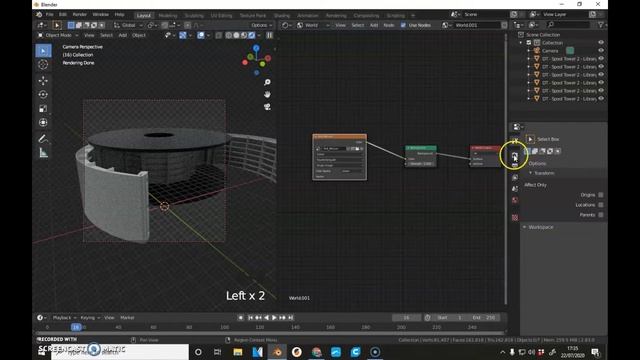Open Output properties tab in Properties editor
Screen dimensions: 640x360
coord(515,165)
